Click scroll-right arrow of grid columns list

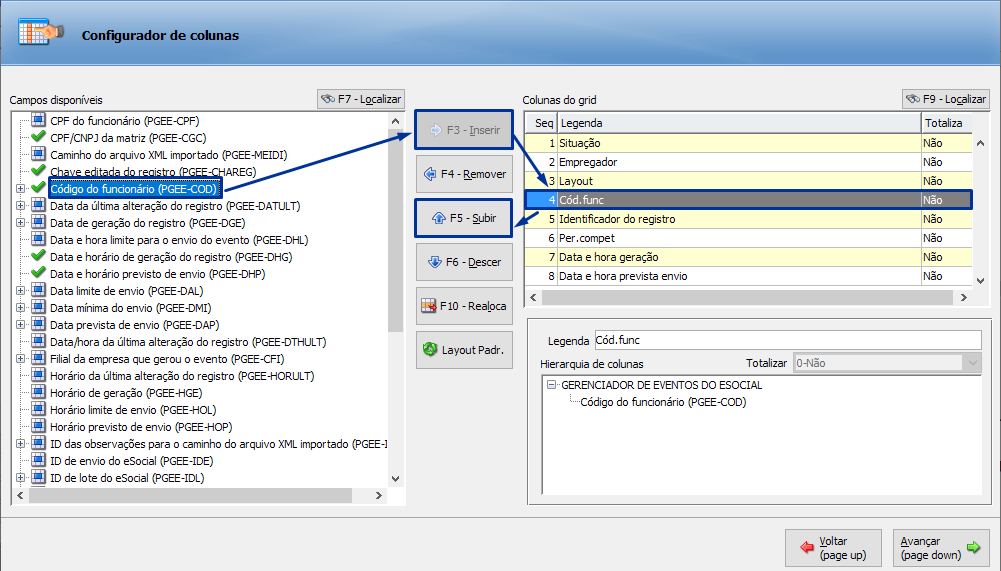point(964,297)
